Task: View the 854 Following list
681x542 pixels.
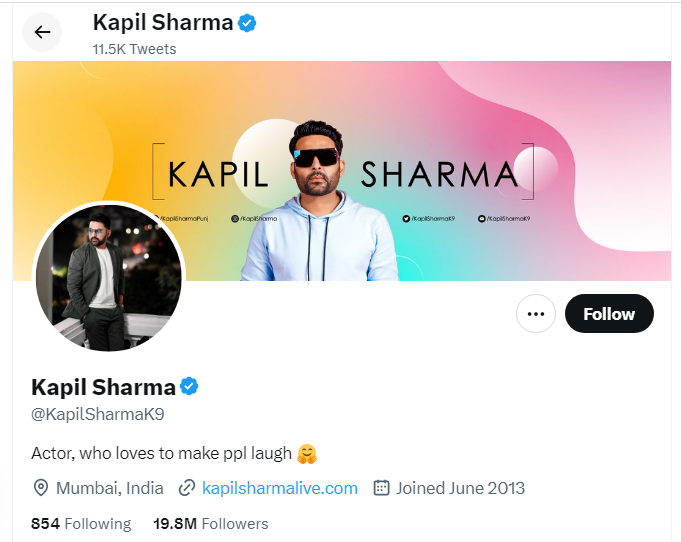Action: coord(81,524)
